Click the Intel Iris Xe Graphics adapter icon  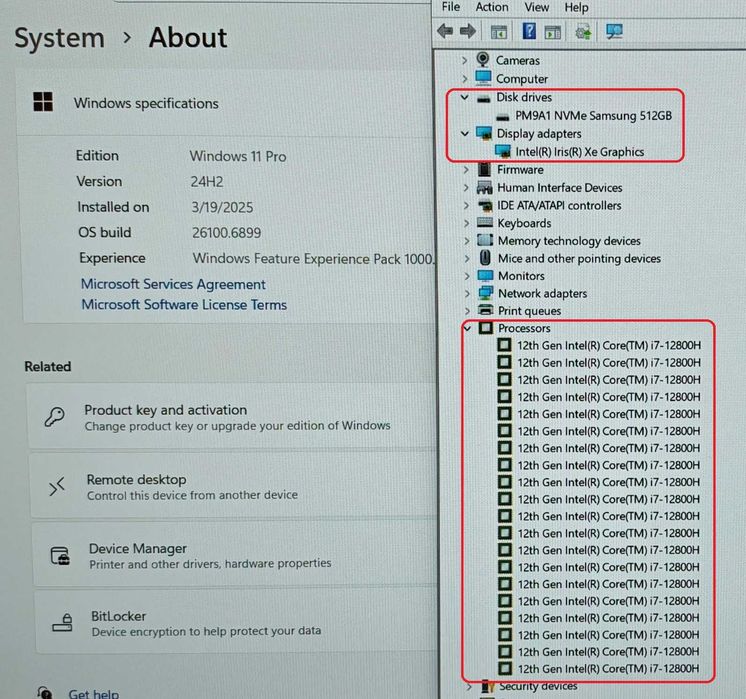coord(503,151)
